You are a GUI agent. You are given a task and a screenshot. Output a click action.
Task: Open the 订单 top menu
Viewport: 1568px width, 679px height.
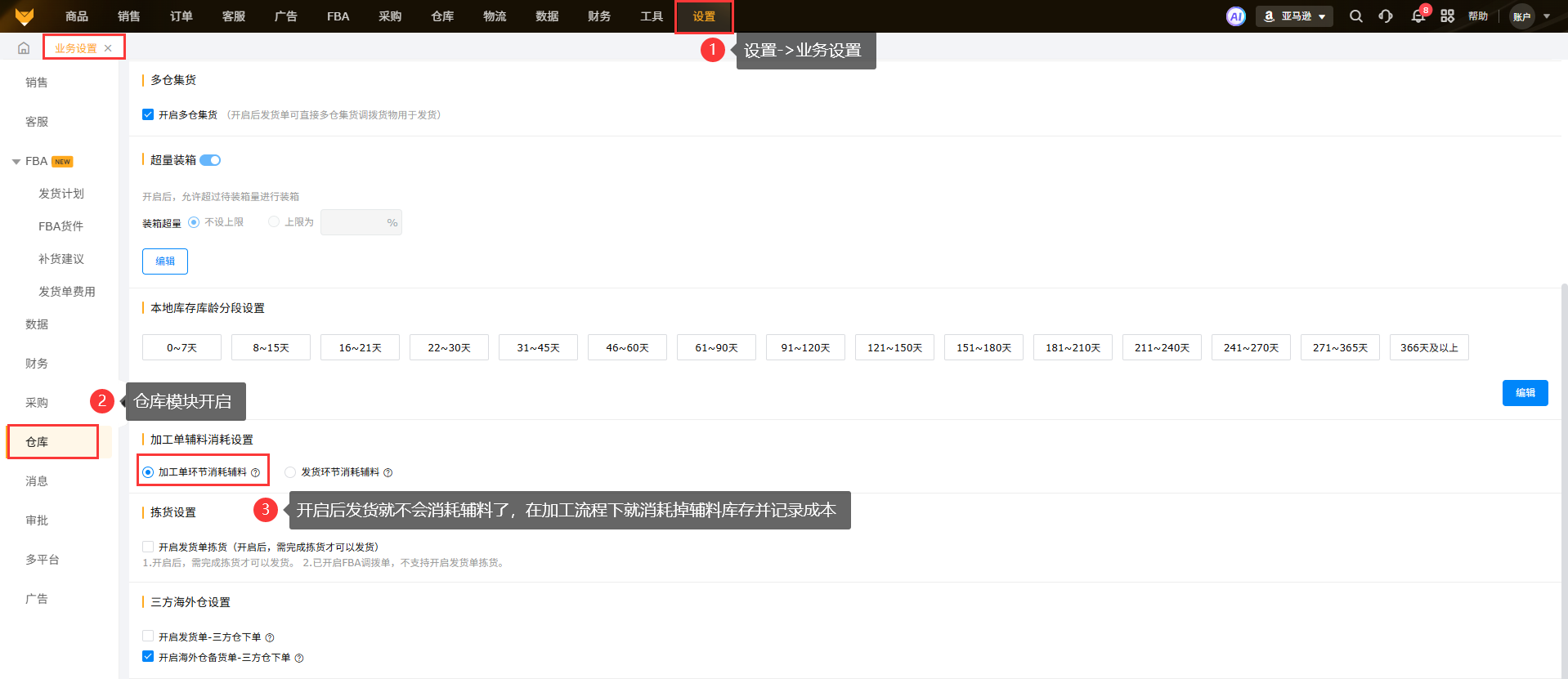[x=181, y=16]
